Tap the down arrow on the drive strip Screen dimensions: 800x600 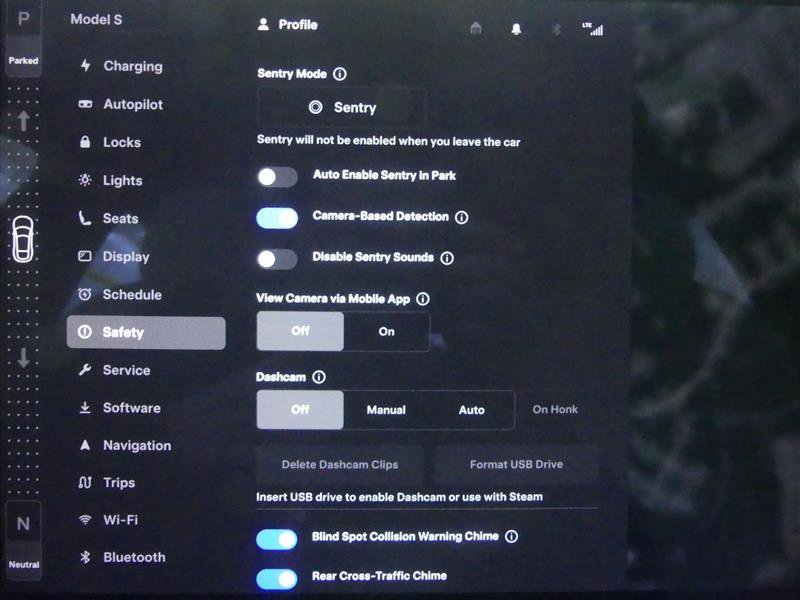click(23, 357)
